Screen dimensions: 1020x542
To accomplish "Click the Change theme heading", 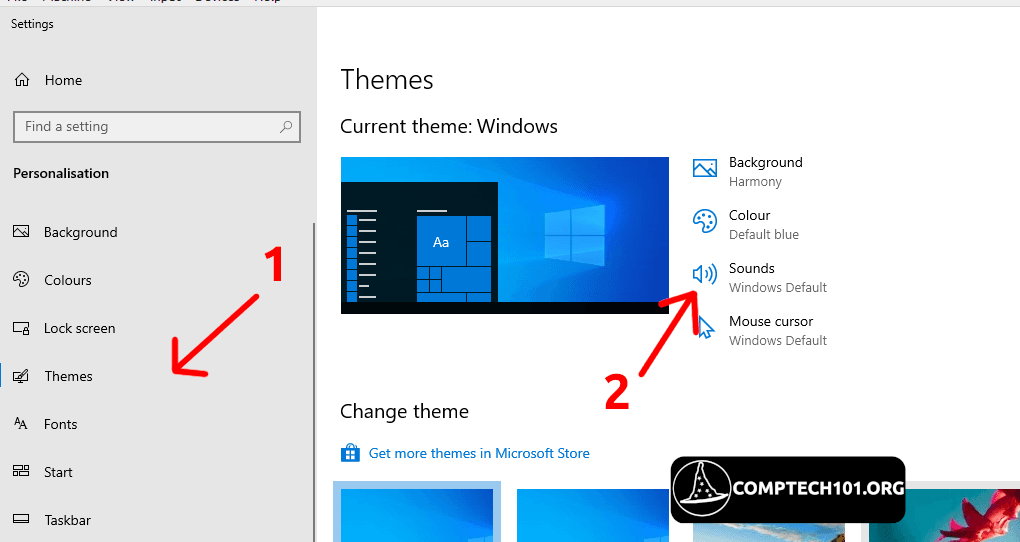I will click(405, 411).
